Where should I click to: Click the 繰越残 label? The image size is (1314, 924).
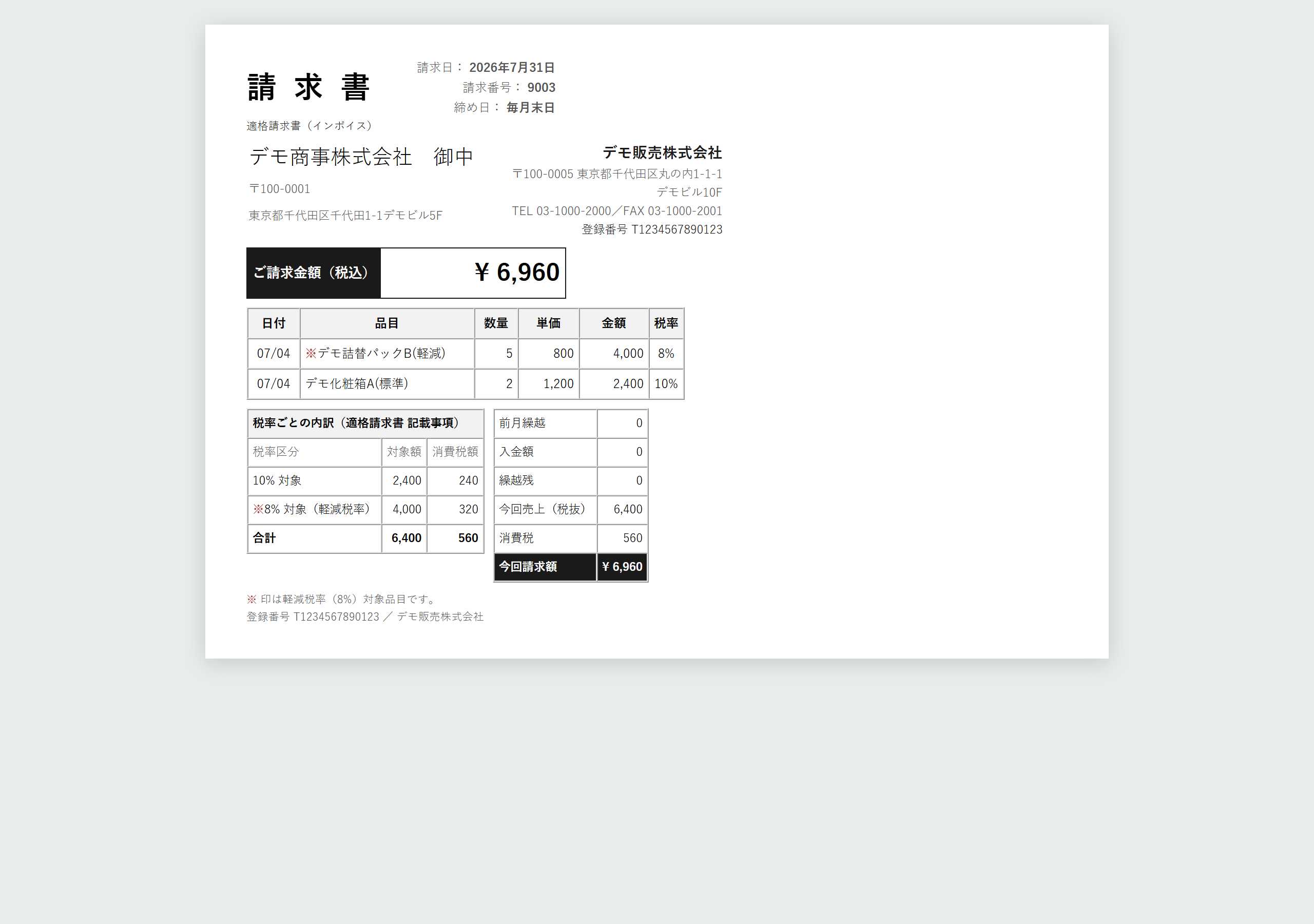[546, 481]
